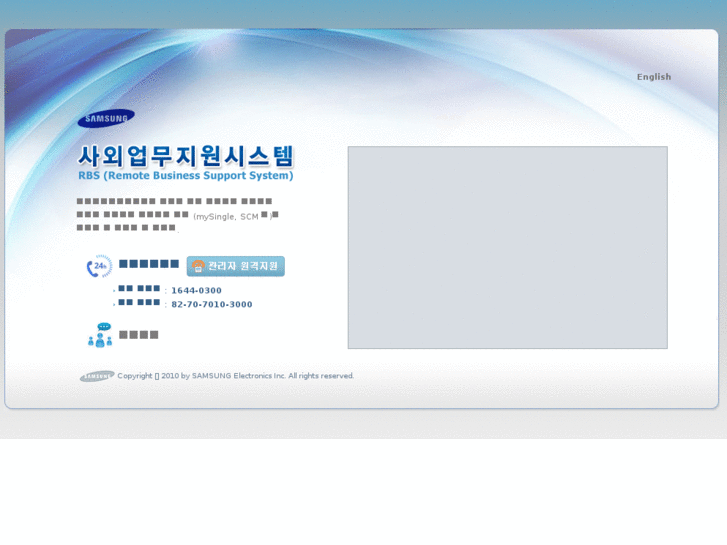Click the mySingle, SCM description text
The width and height of the screenshot is (727, 545).
tap(178, 215)
